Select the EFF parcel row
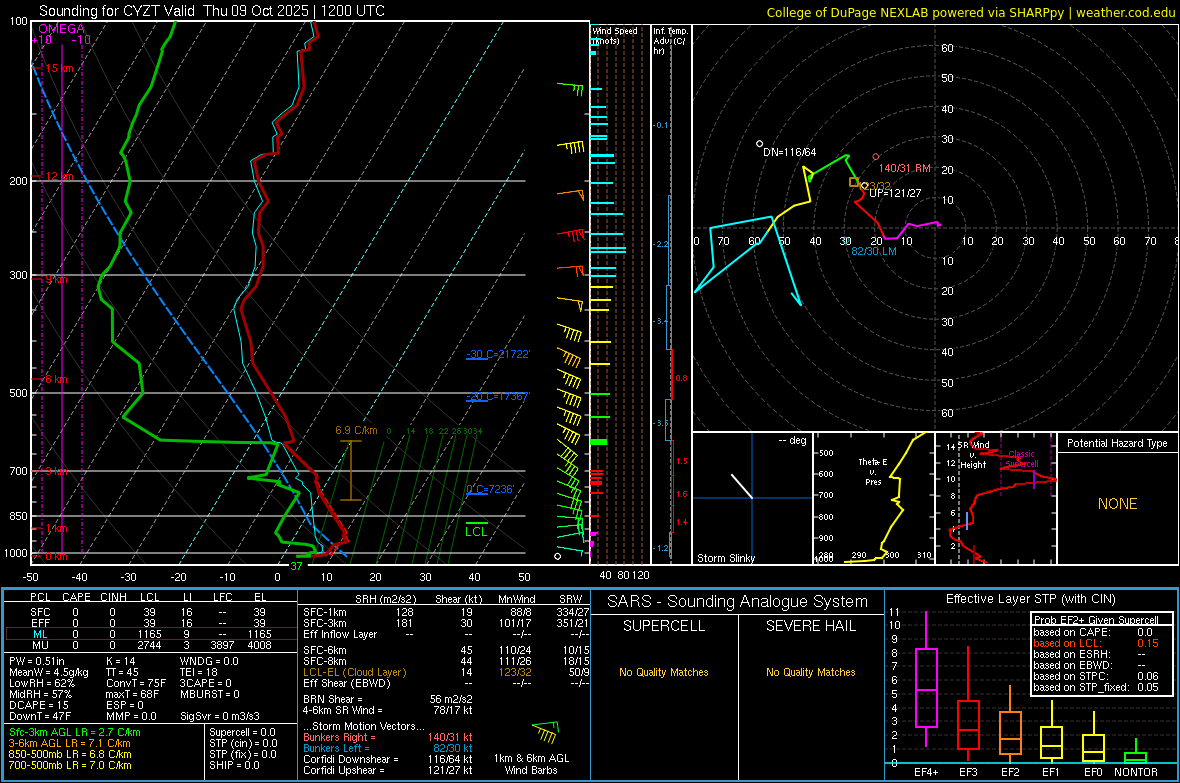Image resolution: width=1180 pixels, height=783 pixels. click(x=151, y=623)
